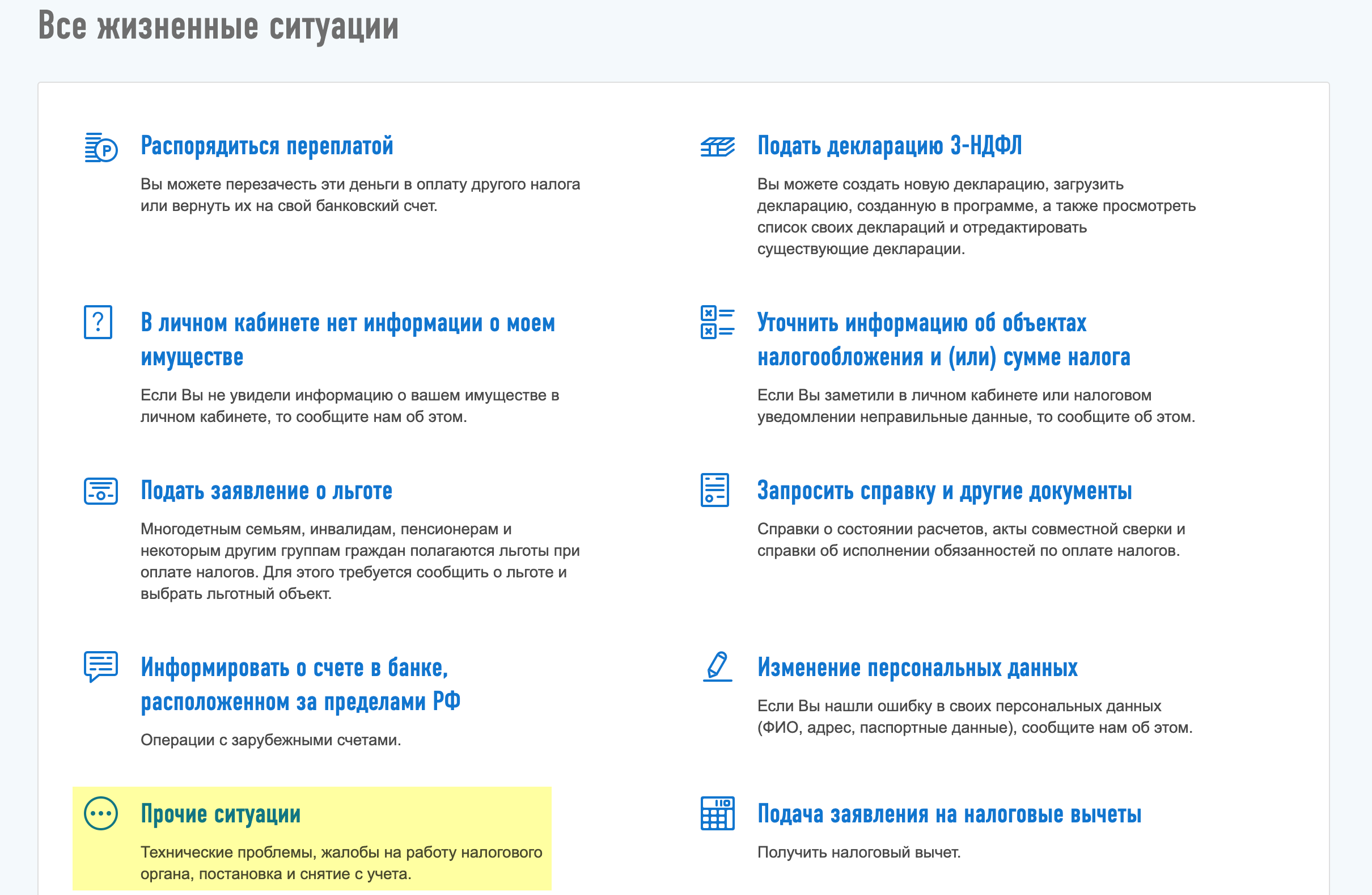Click the text 'Справки о состоянии расчетов'
The image size is (1372, 895).
tap(971, 540)
